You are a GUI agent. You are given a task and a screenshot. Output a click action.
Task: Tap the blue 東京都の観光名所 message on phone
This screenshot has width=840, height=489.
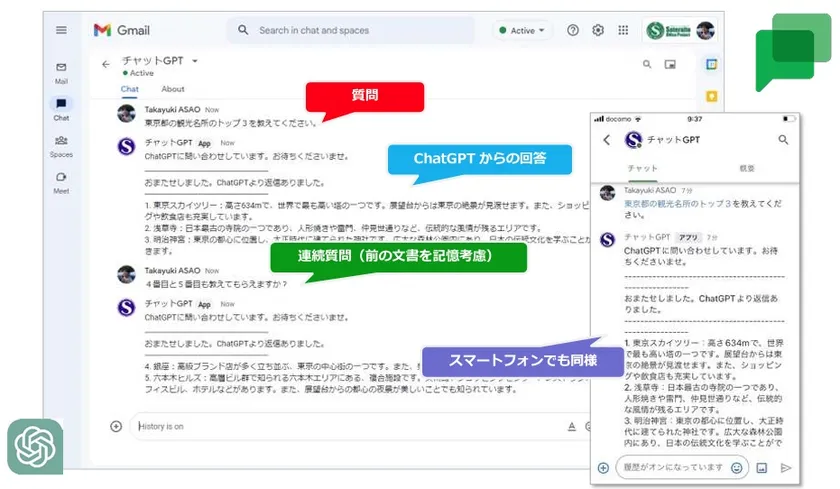click(x=703, y=209)
